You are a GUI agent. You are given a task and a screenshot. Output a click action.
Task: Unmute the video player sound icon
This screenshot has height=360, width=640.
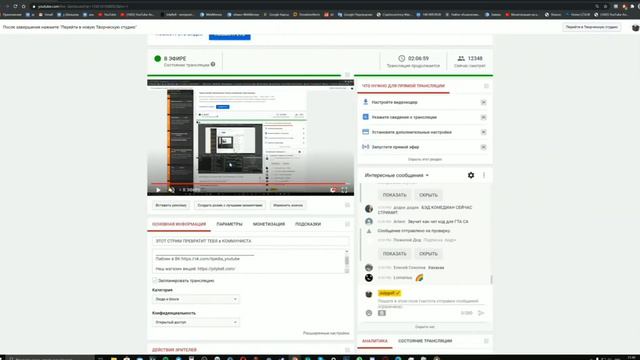tap(171, 190)
